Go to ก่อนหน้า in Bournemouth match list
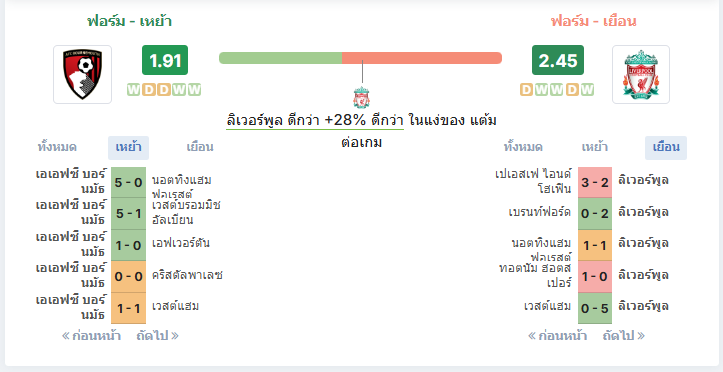 pyautogui.click(x=91, y=336)
